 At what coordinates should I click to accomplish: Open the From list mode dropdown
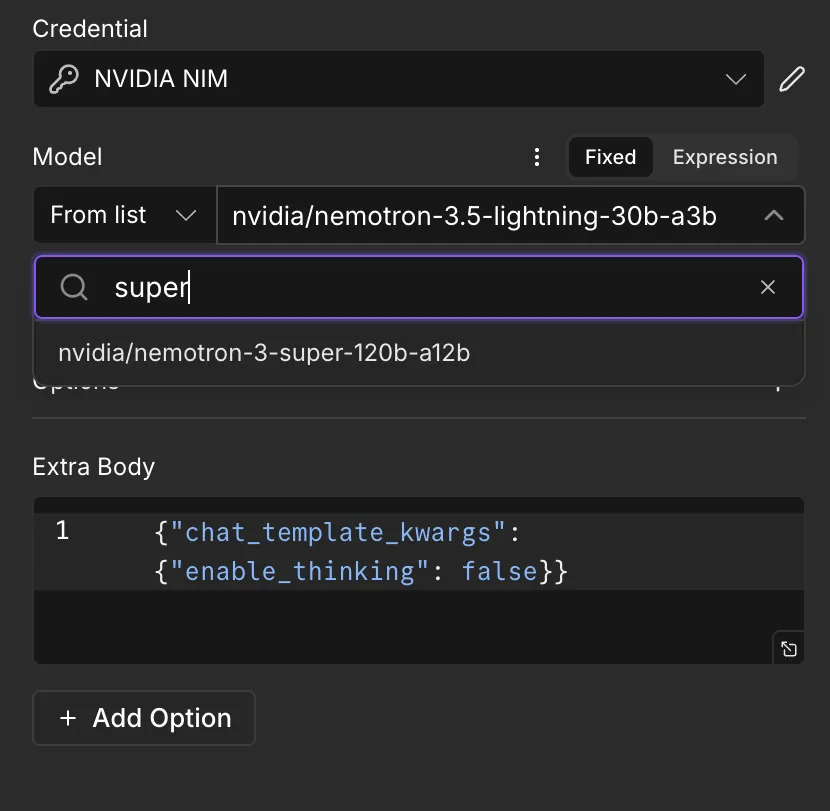point(124,215)
